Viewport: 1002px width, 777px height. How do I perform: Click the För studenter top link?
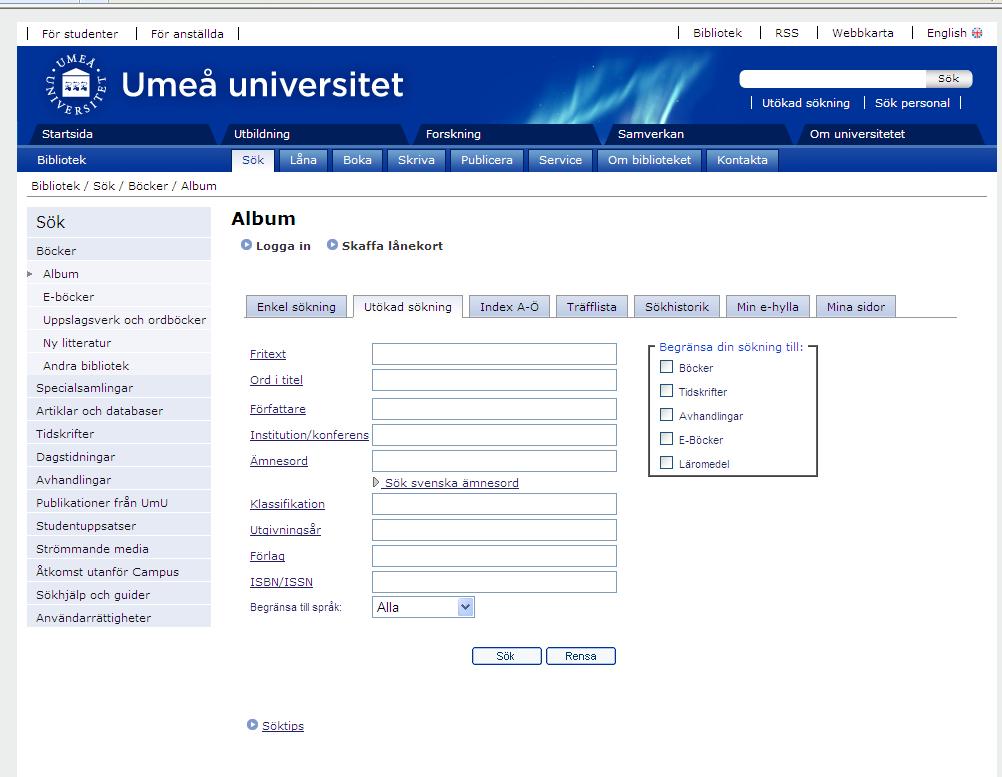80,34
